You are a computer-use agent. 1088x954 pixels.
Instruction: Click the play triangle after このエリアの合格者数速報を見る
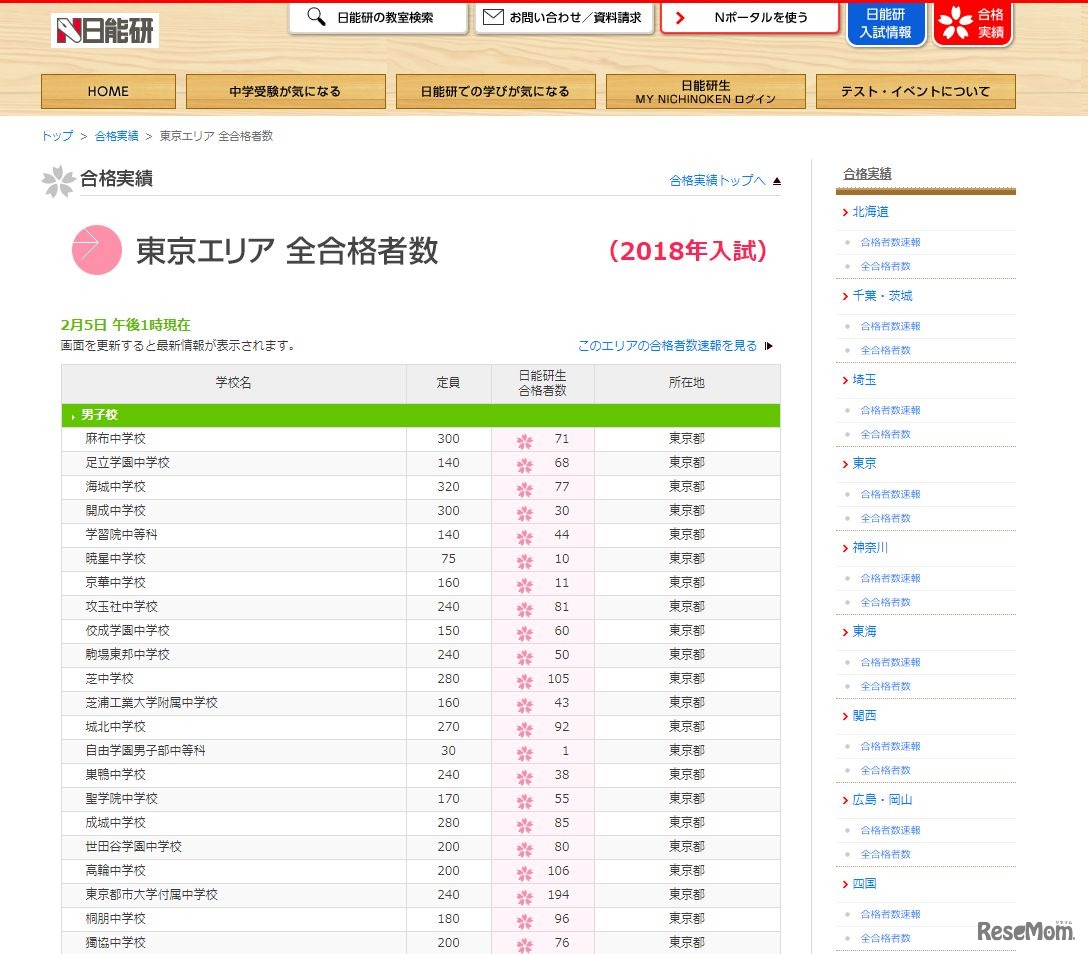[768, 345]
